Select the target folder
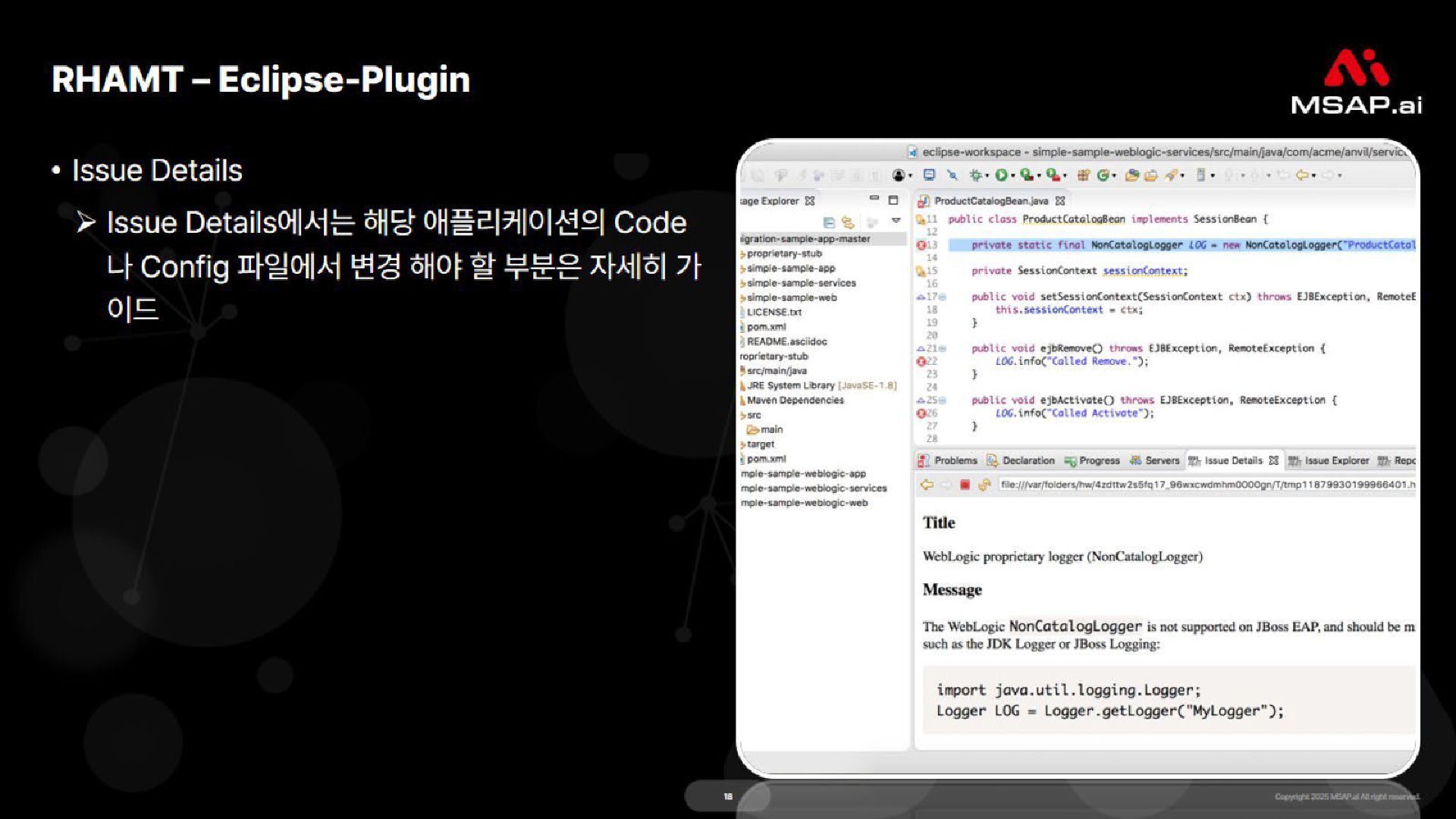 758,444
